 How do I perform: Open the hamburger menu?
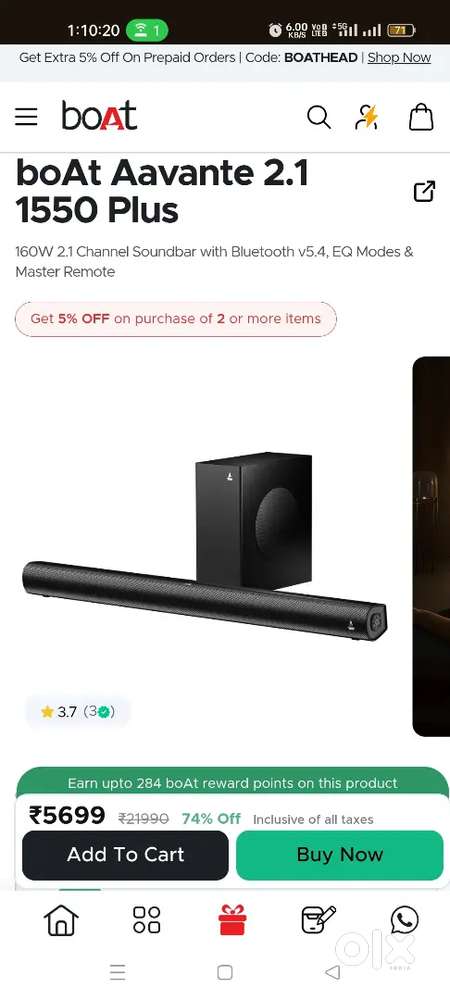point(26,117)
